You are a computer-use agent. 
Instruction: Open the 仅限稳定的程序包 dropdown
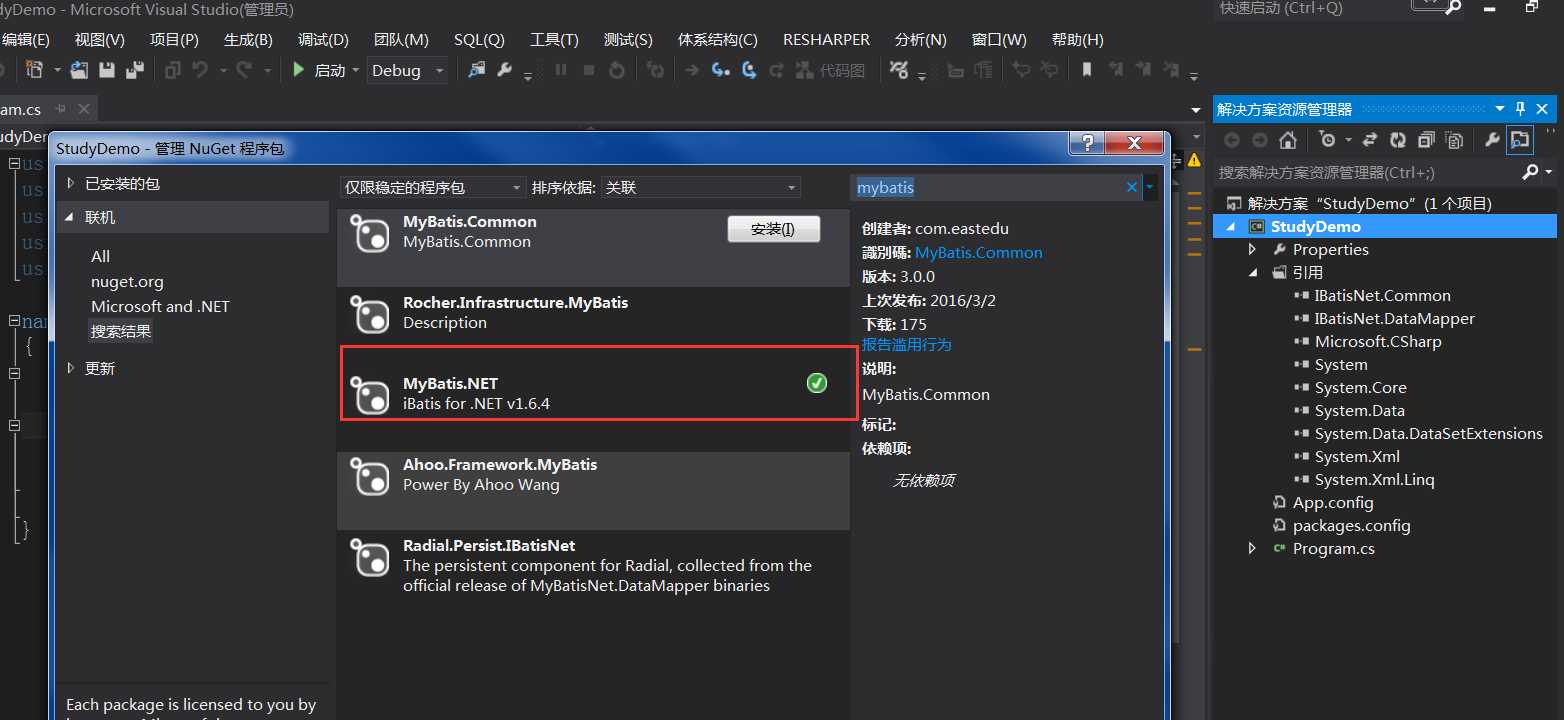tap(433, 187)
